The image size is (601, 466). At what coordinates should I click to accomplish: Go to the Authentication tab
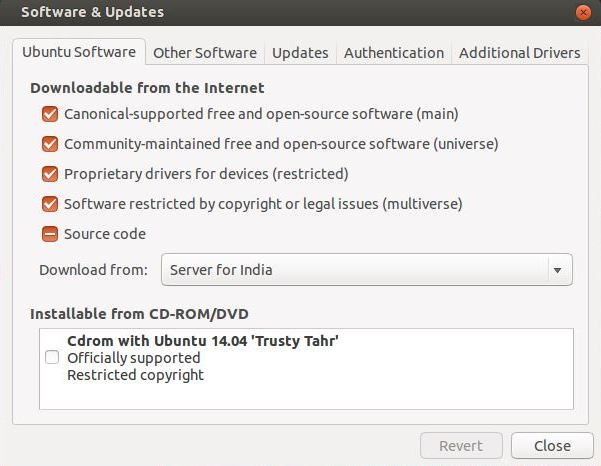pyautogui.click(x=394, y=53)
